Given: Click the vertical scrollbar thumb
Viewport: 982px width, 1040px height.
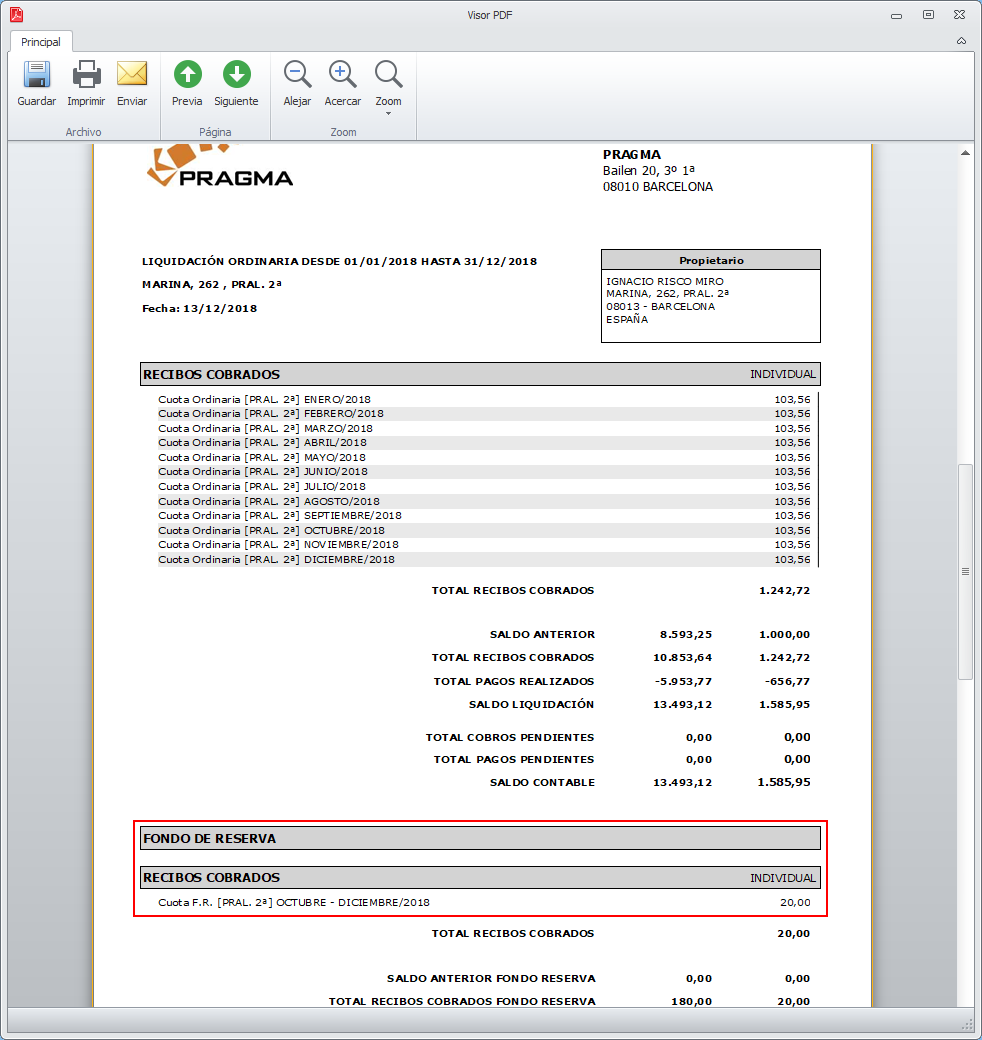Looking at the screenshot, I should point(965,571).
